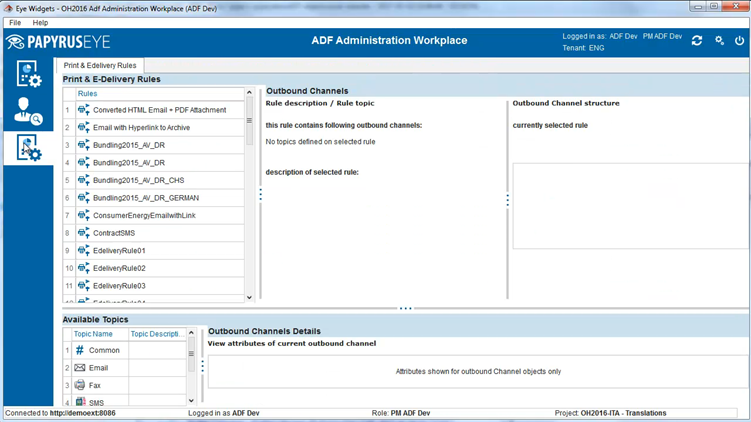Select the SMS topic name
751x422 pixels.
click(96, 403)
